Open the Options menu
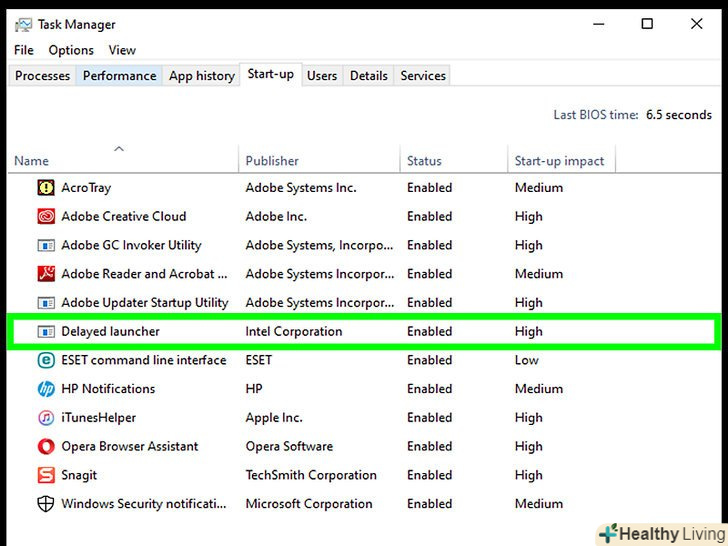The height and width of the screenshot is (546, 728). [x=71, y=50]
